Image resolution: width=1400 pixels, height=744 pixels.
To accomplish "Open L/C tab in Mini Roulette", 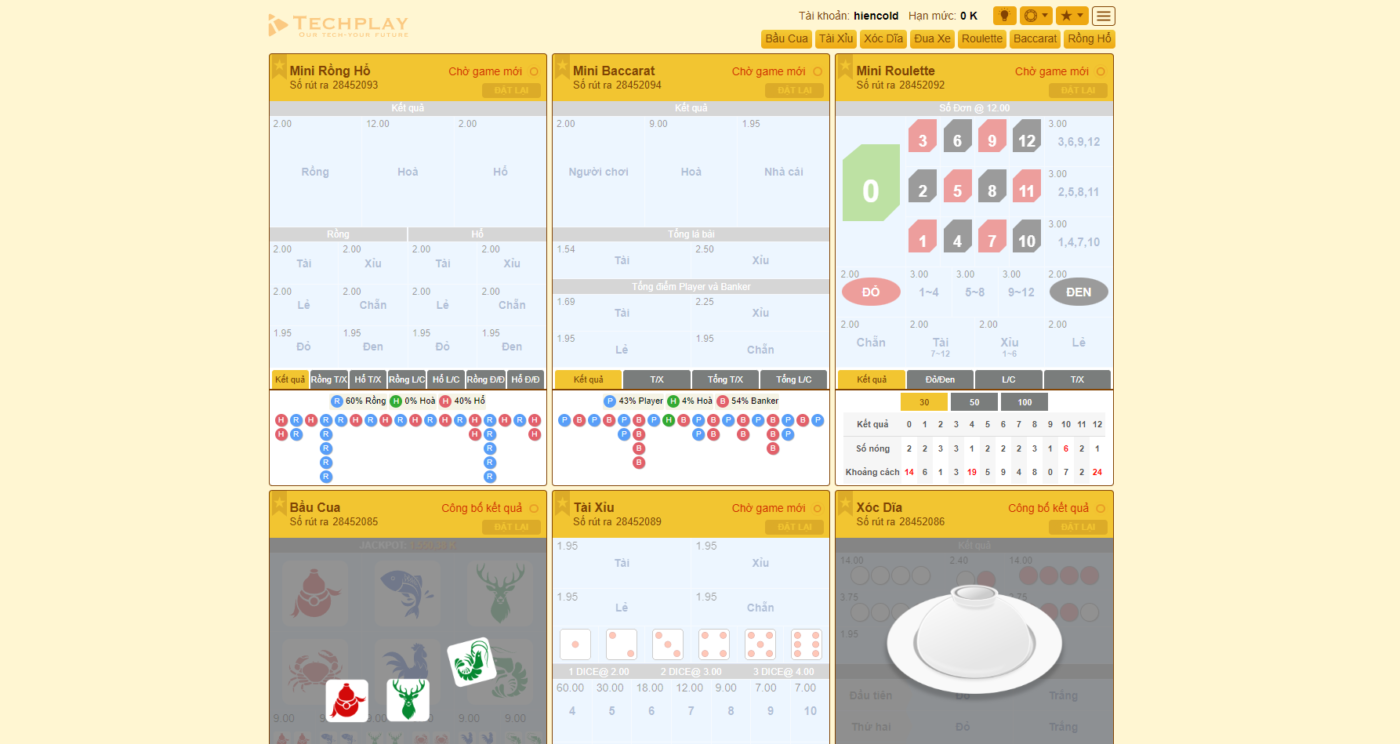I will pos(1008,380).
